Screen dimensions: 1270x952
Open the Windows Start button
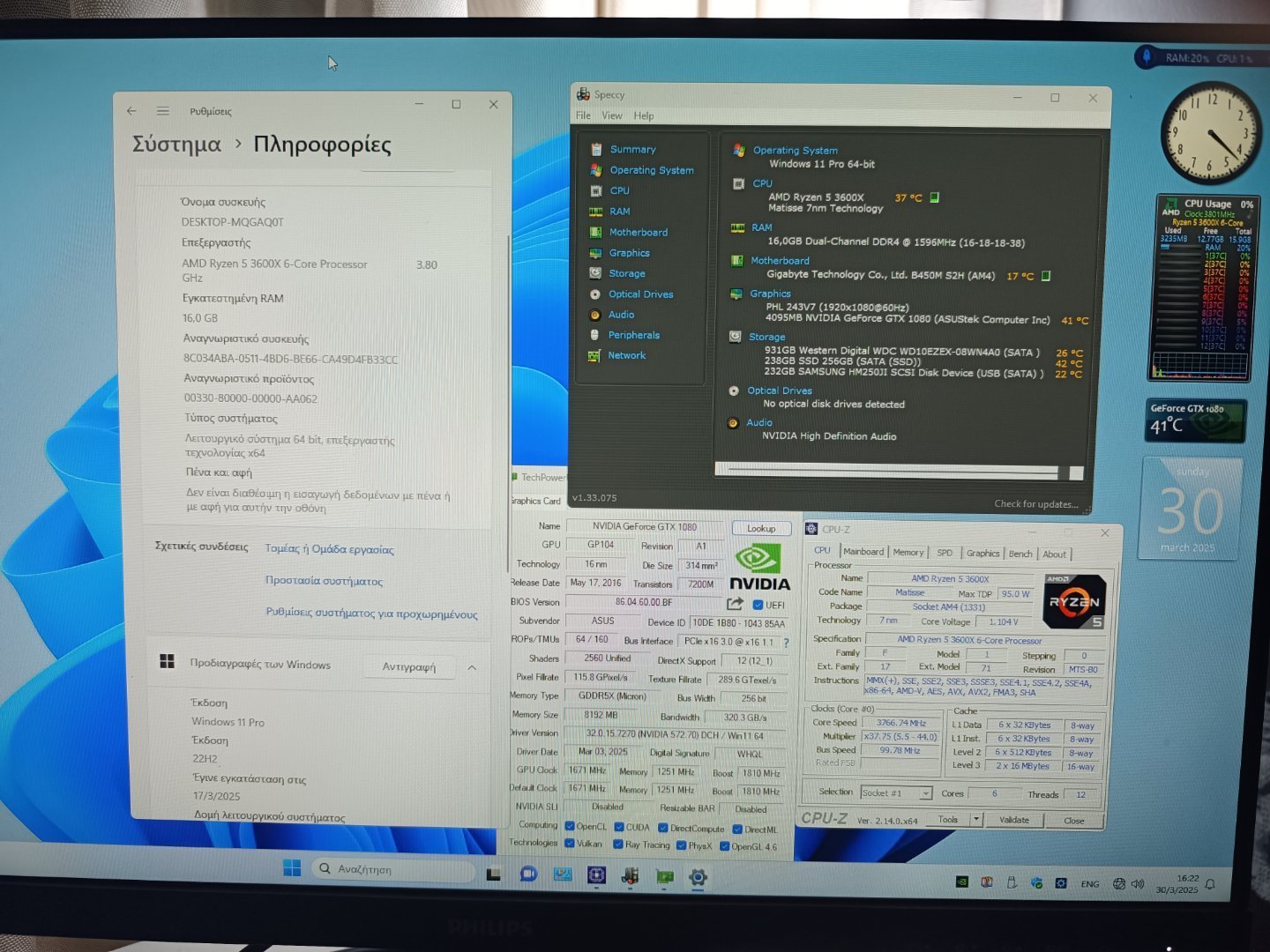[292, 868]
